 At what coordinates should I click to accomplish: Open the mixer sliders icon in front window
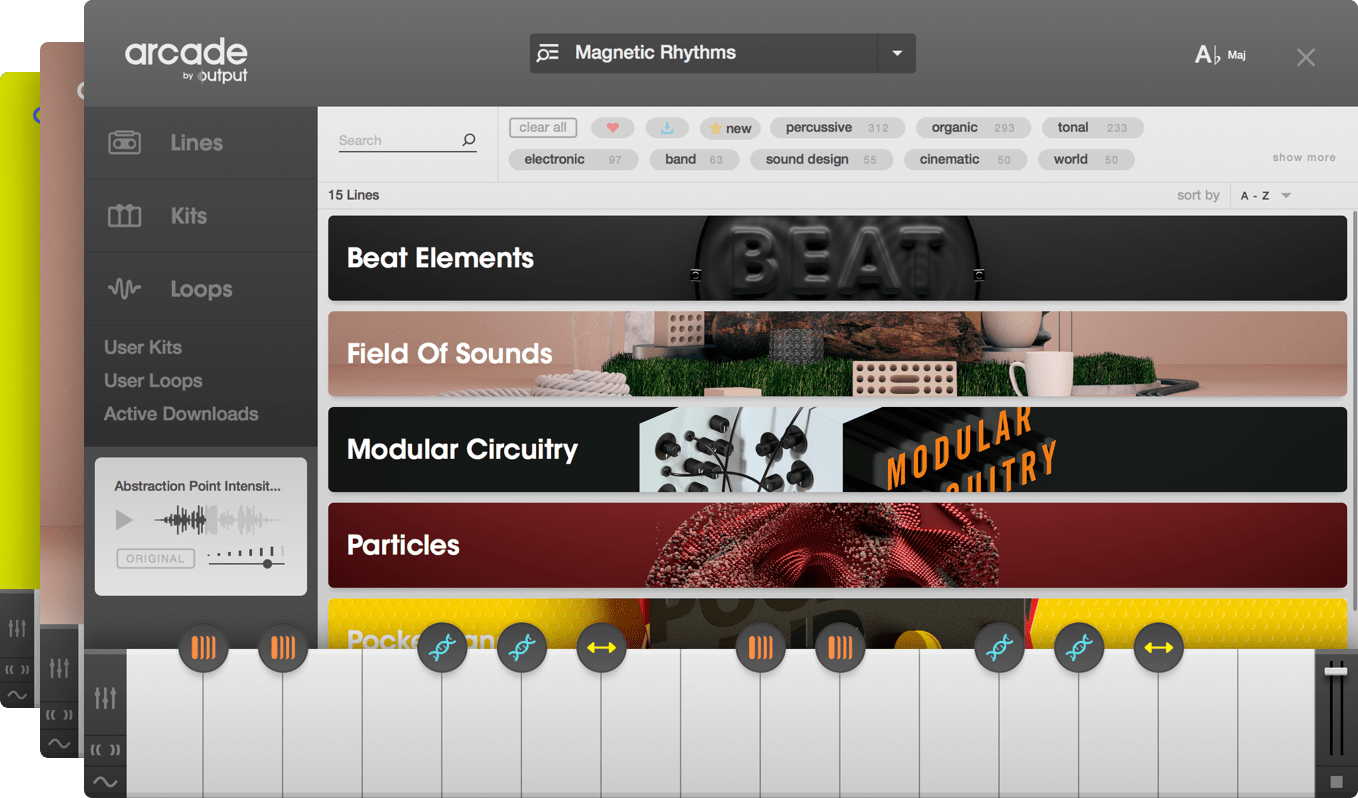tap(105, 697)
